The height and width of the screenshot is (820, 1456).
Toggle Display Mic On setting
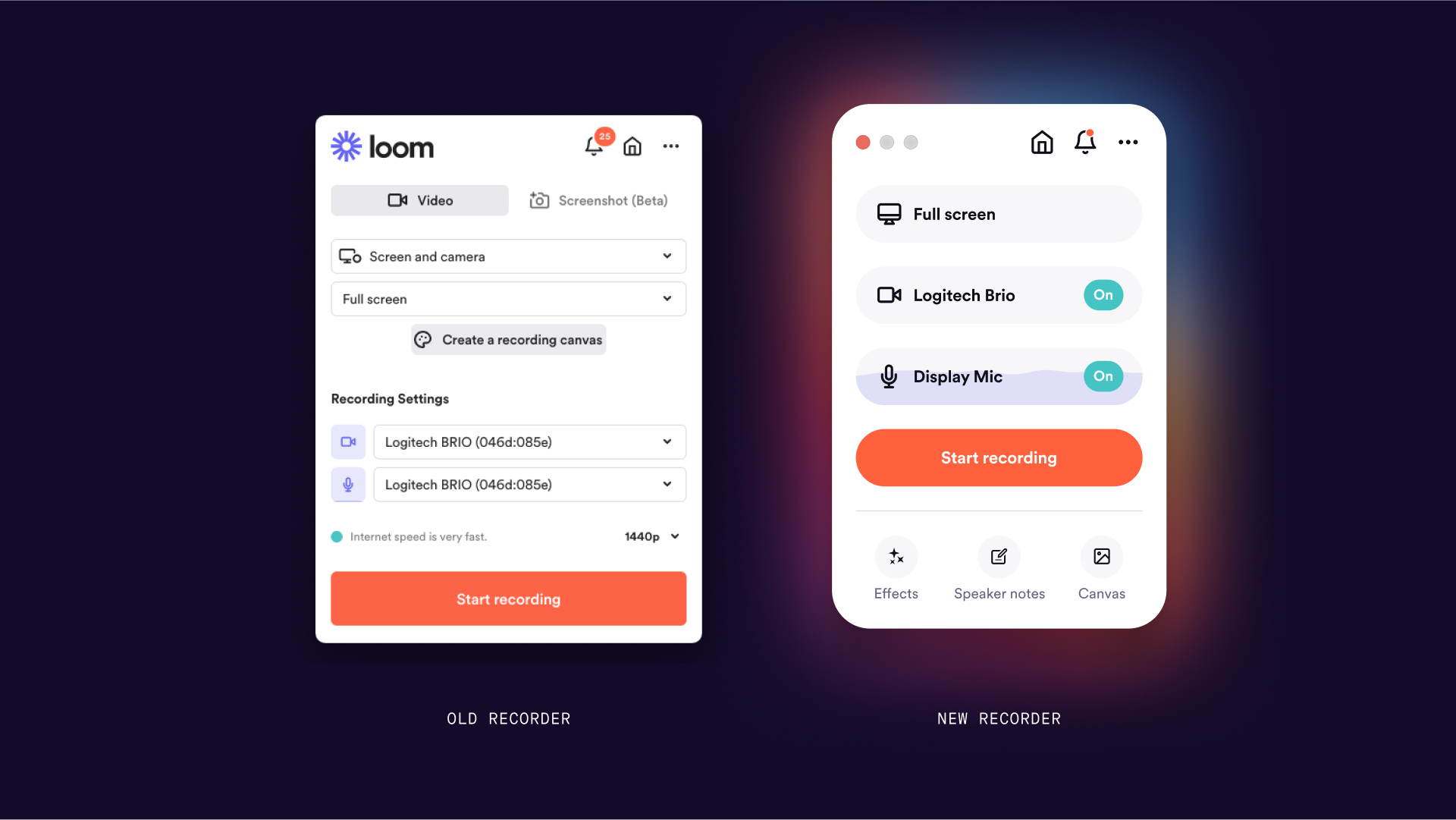click(1102, 376)
